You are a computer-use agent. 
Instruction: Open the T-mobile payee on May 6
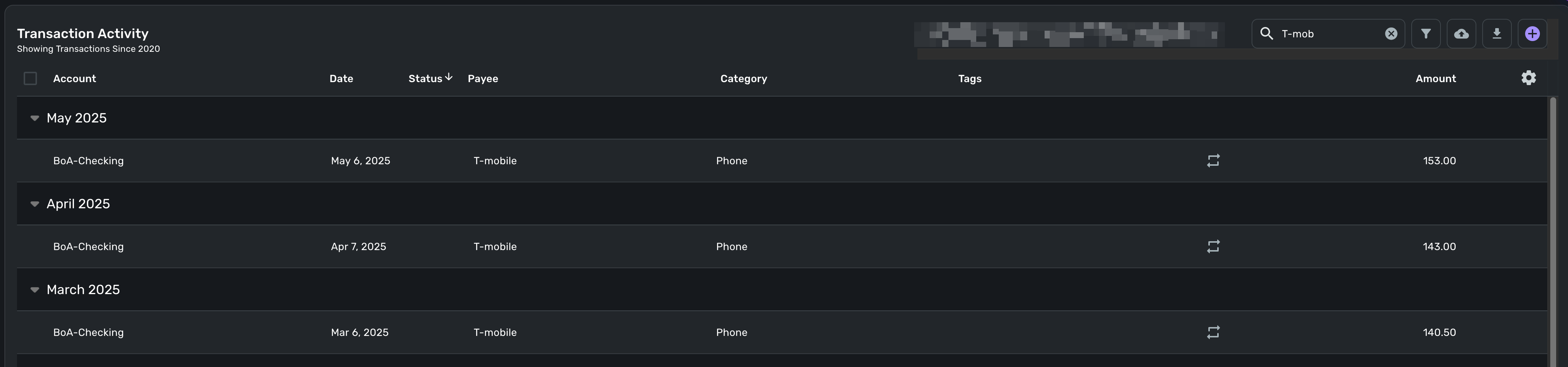click(x=495, y=161)
